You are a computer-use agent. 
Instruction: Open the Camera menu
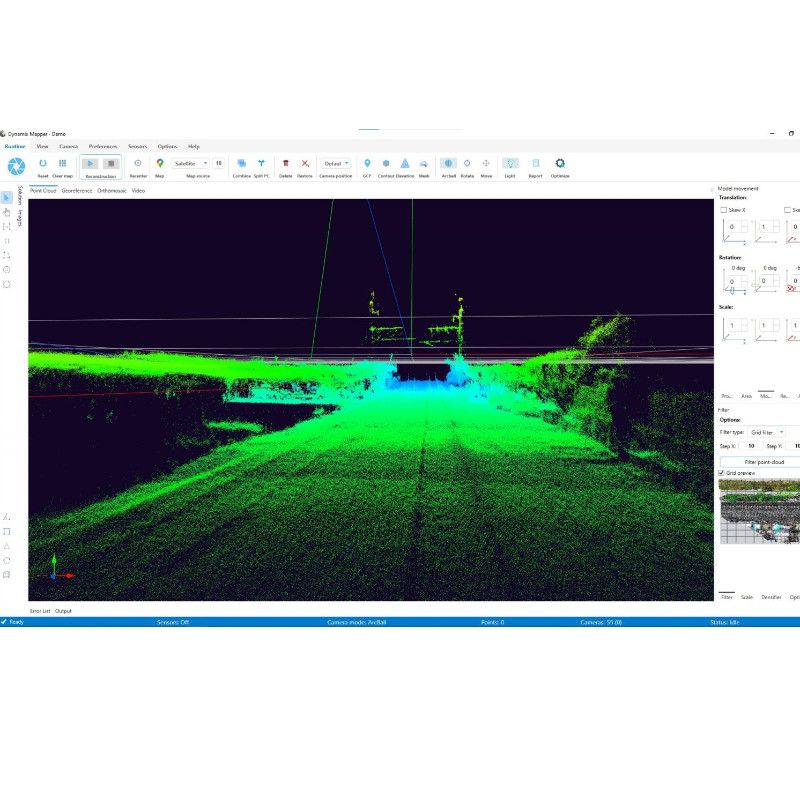point(68,146)
